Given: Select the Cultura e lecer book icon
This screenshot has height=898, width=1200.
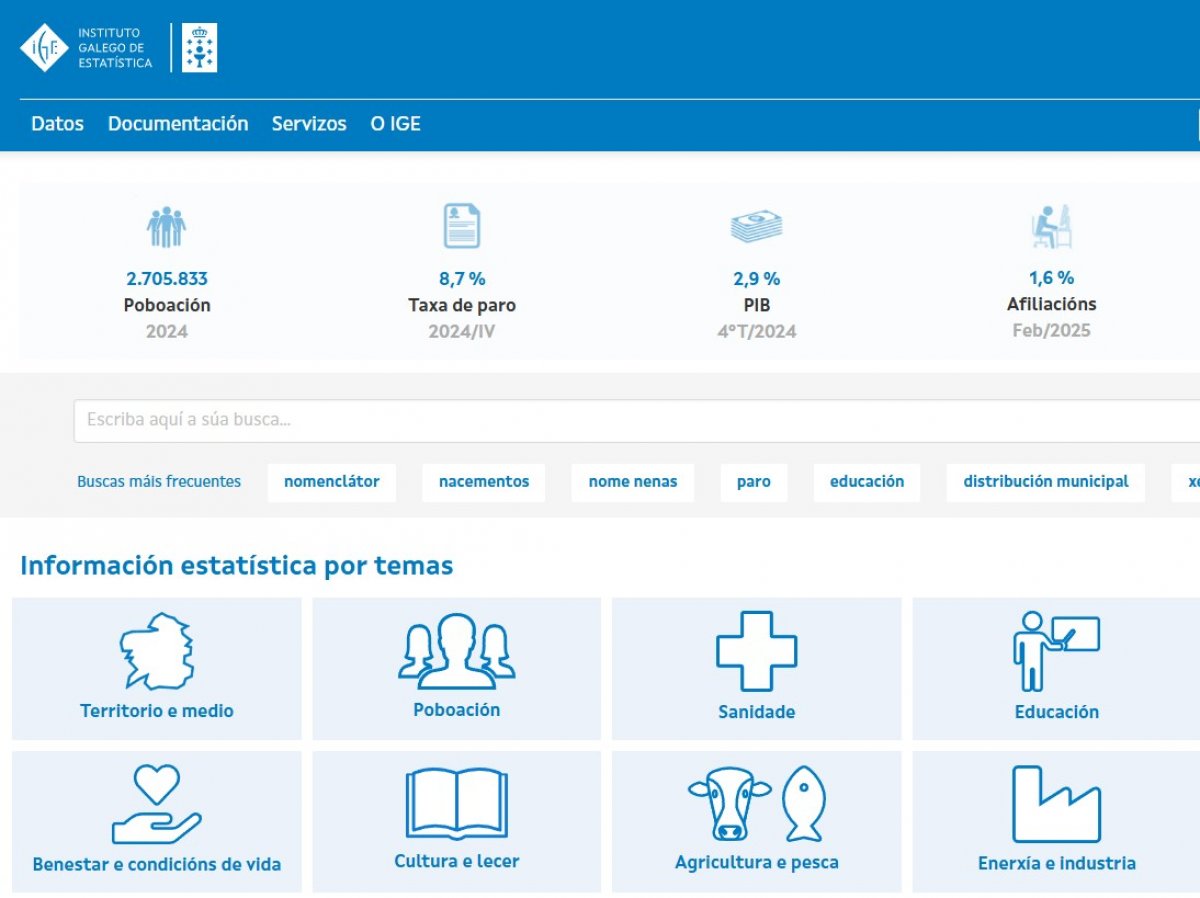Looking at the screenshot, I should pyautogui.click(x=457, y=803).
